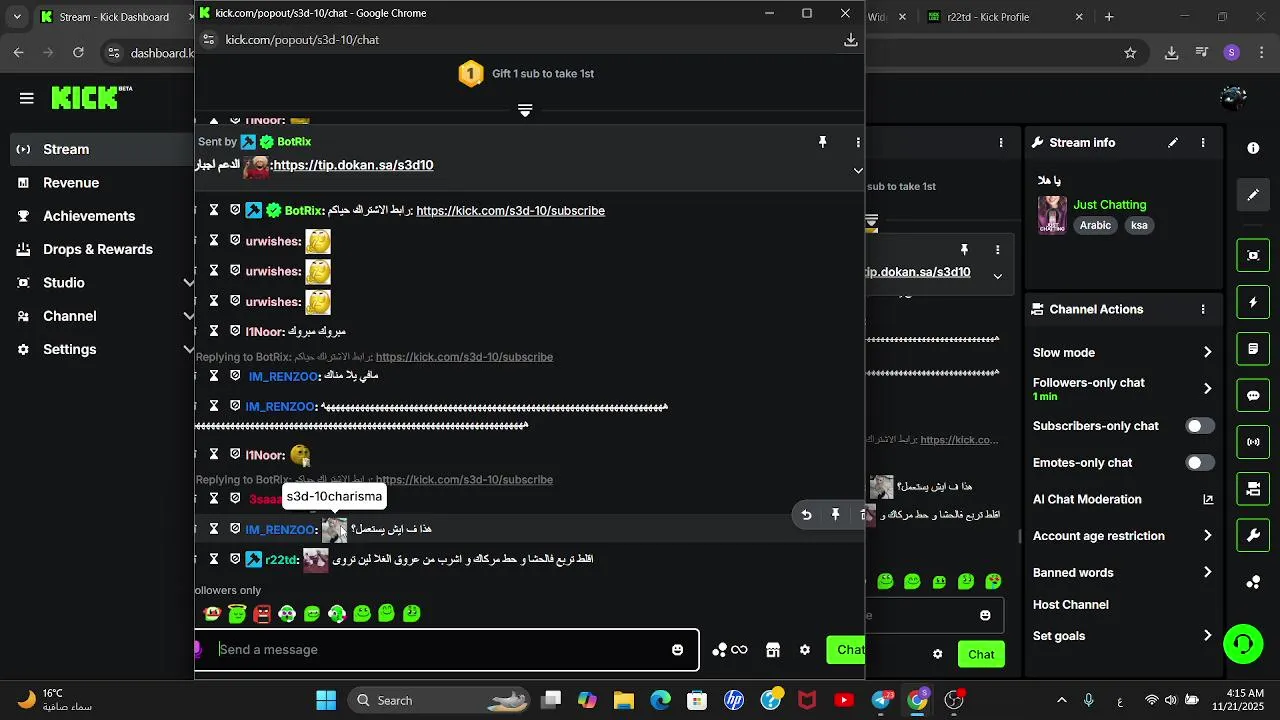Expand the gift sub leaderboard arrow
The height and width of the screenshot is (720, 1280).
[x=525, y=110]
